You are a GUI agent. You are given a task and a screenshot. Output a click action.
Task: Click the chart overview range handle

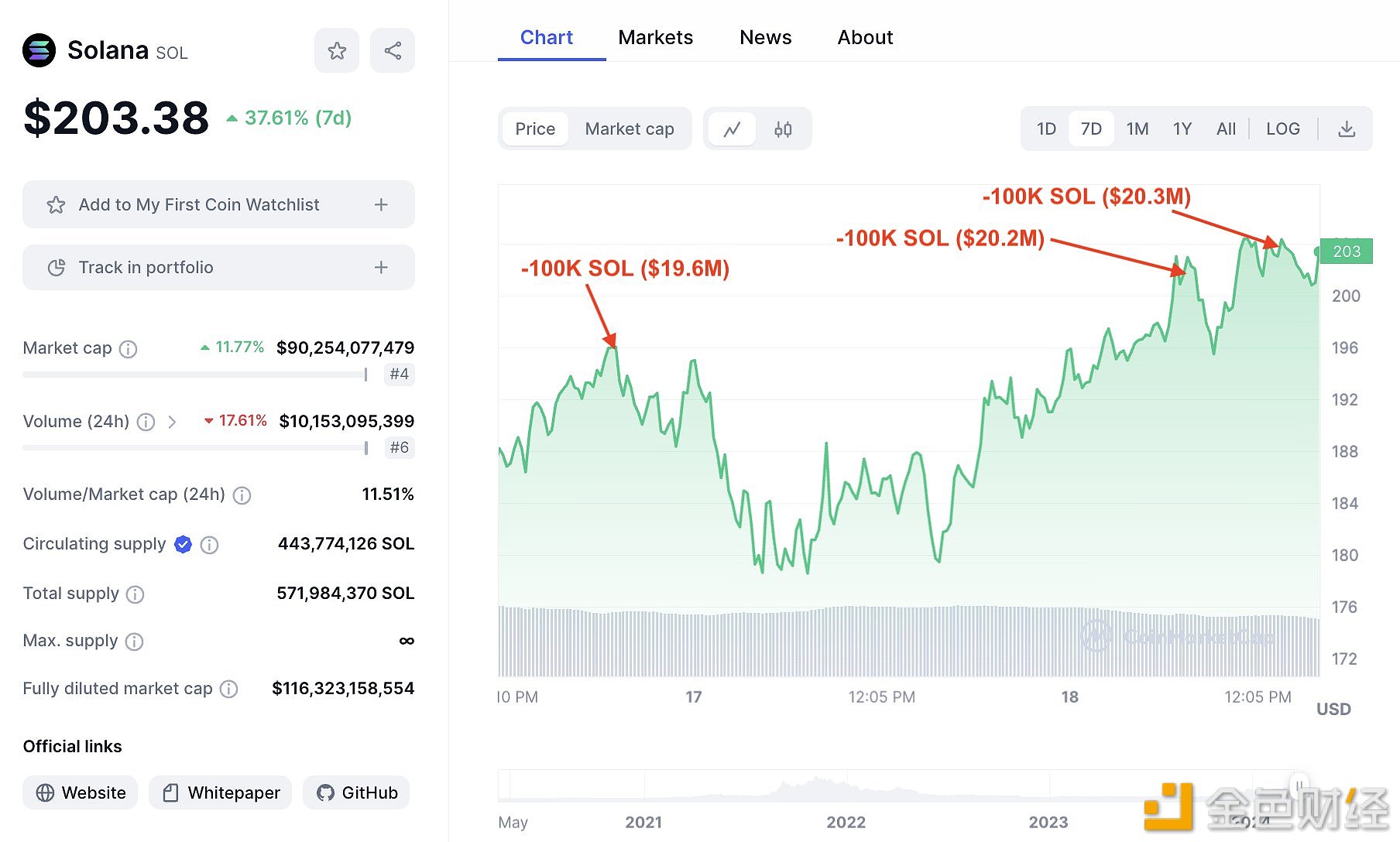tap(1299, 785)
